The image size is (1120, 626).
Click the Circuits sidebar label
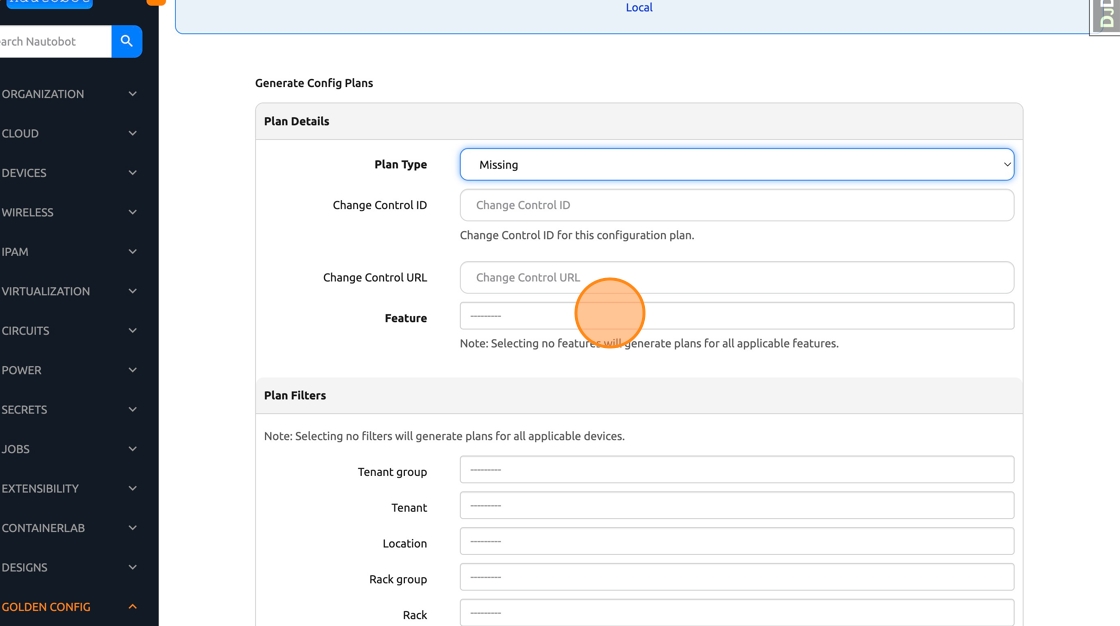coord(25,331)
